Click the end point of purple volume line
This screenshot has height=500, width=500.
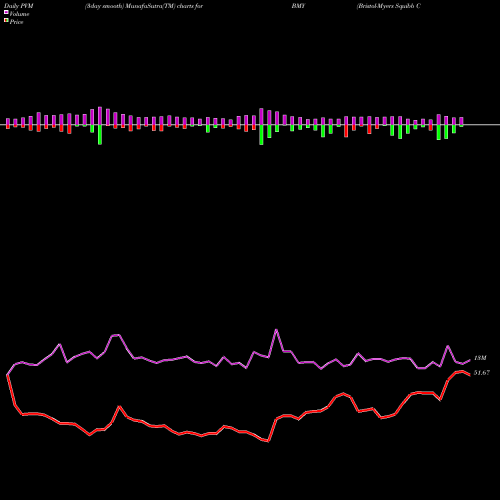point(470,360)
